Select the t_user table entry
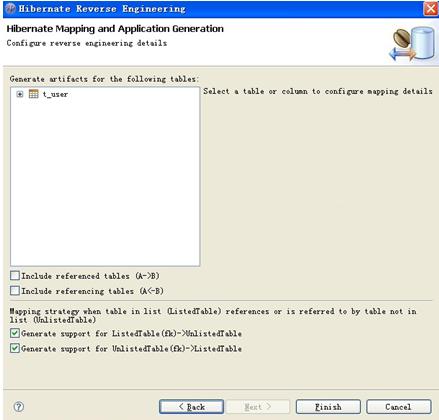The height and width of the screenshot is (420, 439). [55, 94]
